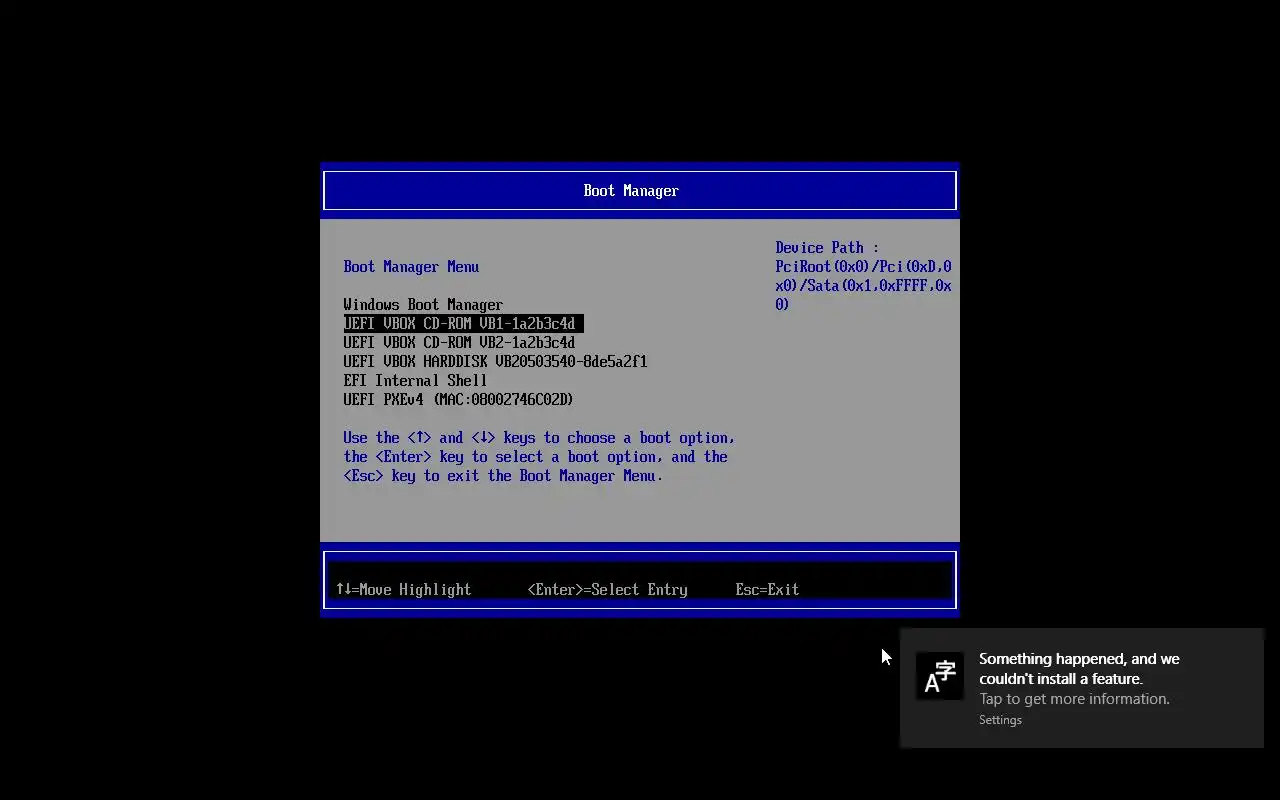Click the Boot Manager title bar text
Image resolution: width=1280 pixels, height=800 pixels.
click(x=631, y=191)
